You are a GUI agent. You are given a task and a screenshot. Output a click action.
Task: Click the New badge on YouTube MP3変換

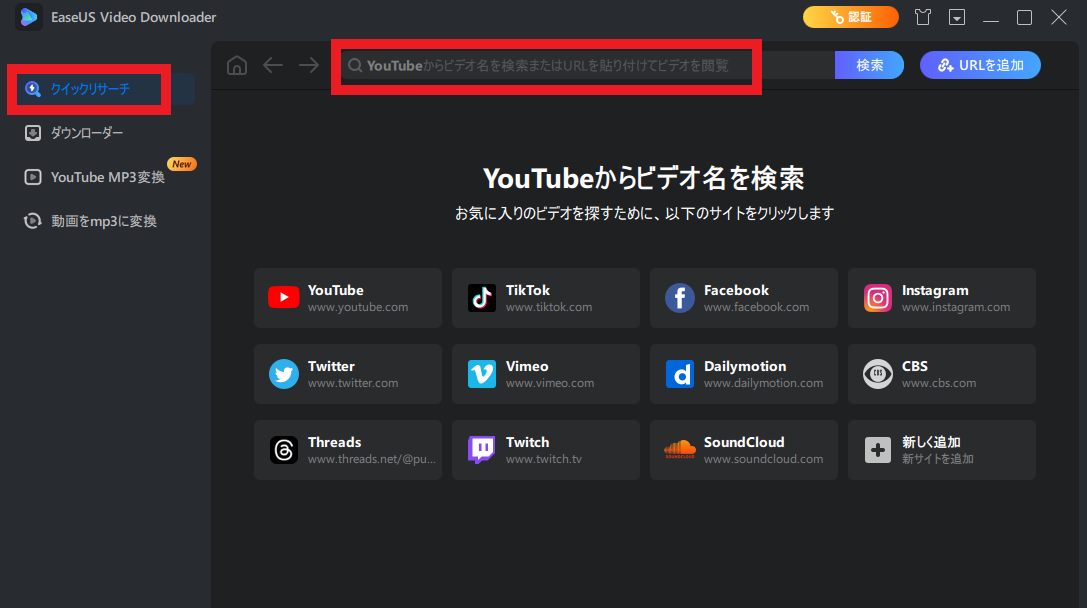pyautogui.click(x=182, y=164)
